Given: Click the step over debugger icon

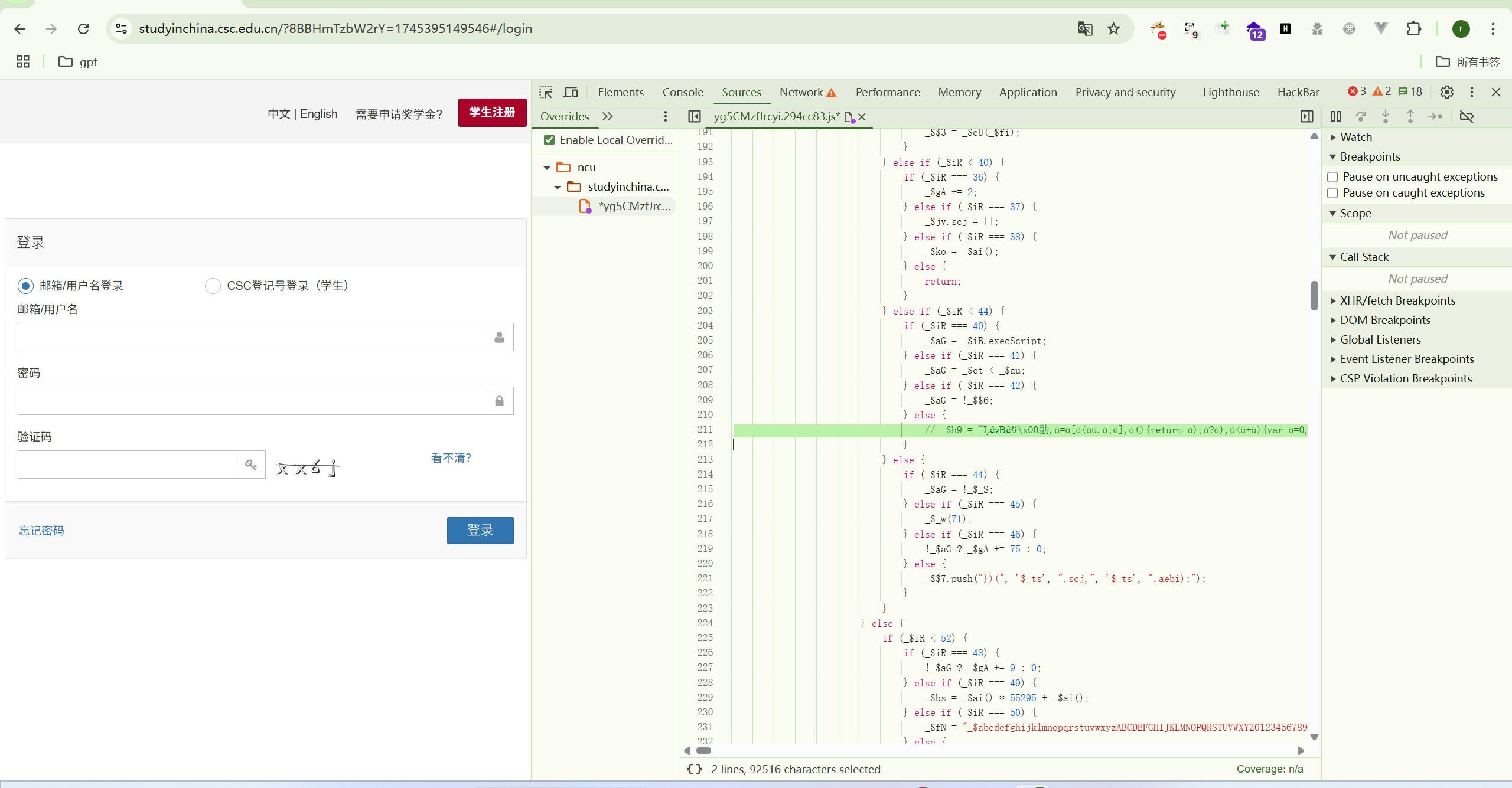Looking at the screenshot, I should coord(1361,116).
